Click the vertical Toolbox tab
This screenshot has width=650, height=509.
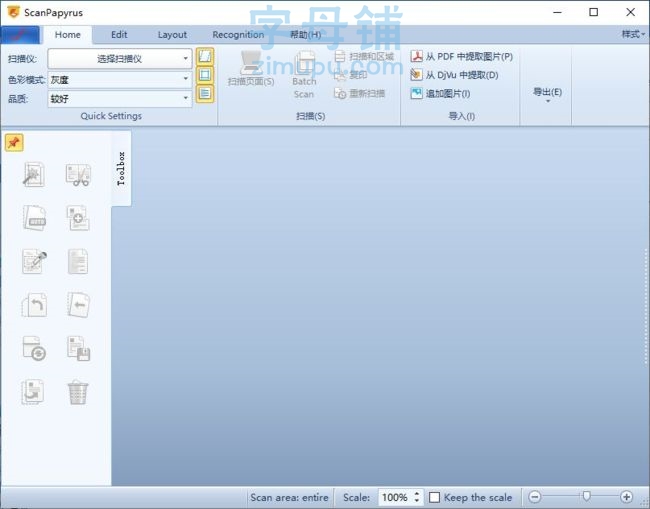point(121,169)
